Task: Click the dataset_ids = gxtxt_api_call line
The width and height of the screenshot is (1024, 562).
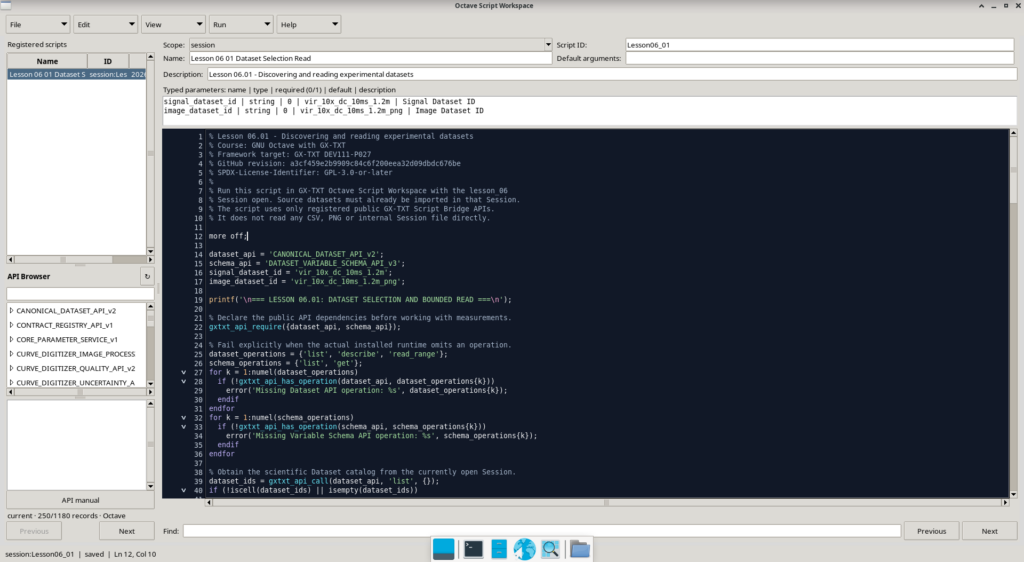Action: pos(324,481)
